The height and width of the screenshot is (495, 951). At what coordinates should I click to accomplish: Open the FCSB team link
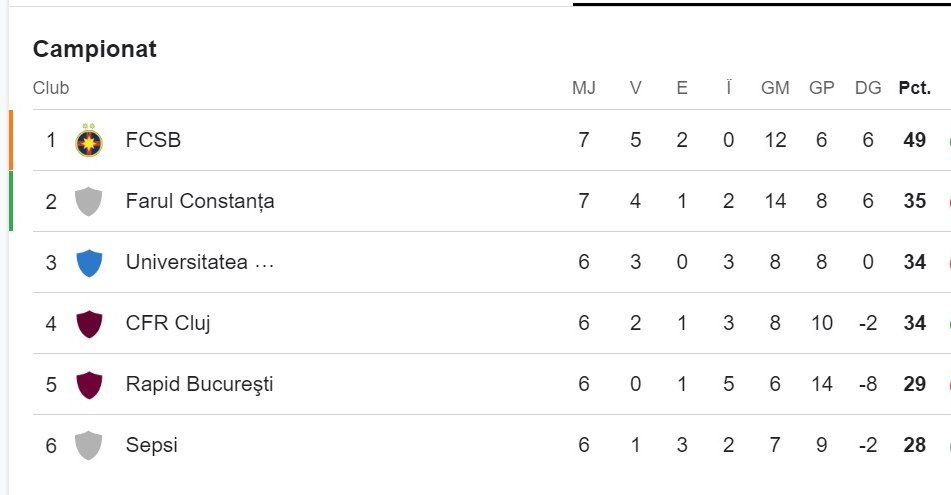(153, 140)
